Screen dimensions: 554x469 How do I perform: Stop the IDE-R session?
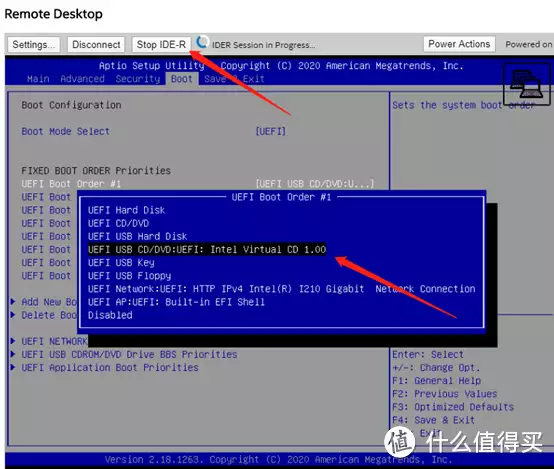(161, 45)
